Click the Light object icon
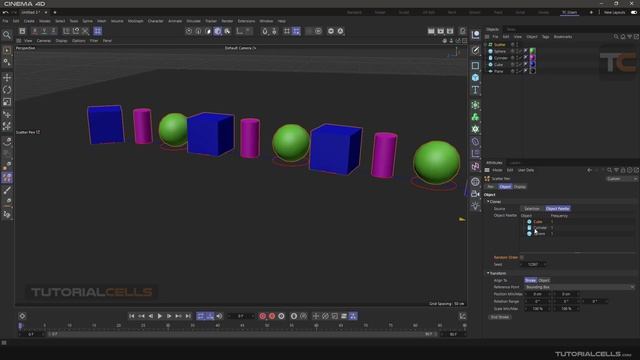 tap(476, 206)
